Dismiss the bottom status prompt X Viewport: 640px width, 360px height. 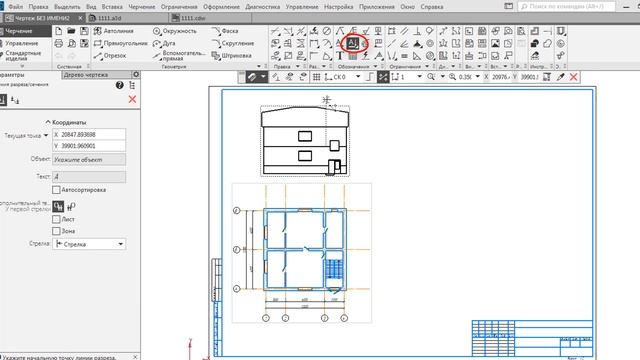pos(136,357)
